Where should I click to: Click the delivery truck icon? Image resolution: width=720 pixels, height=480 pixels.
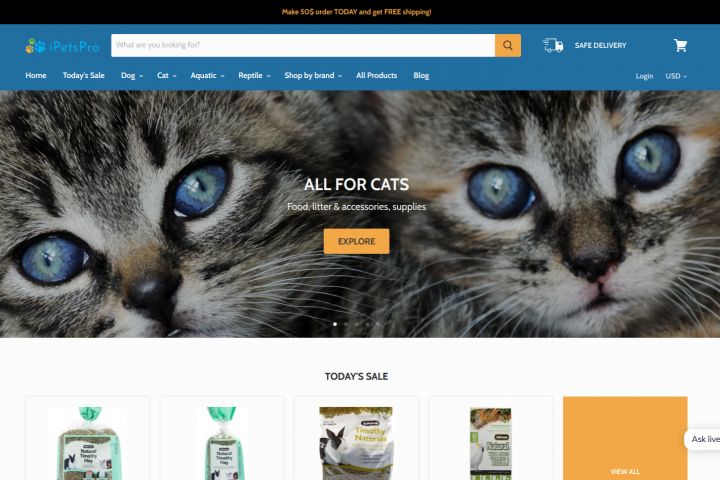[x=553, y=45]
